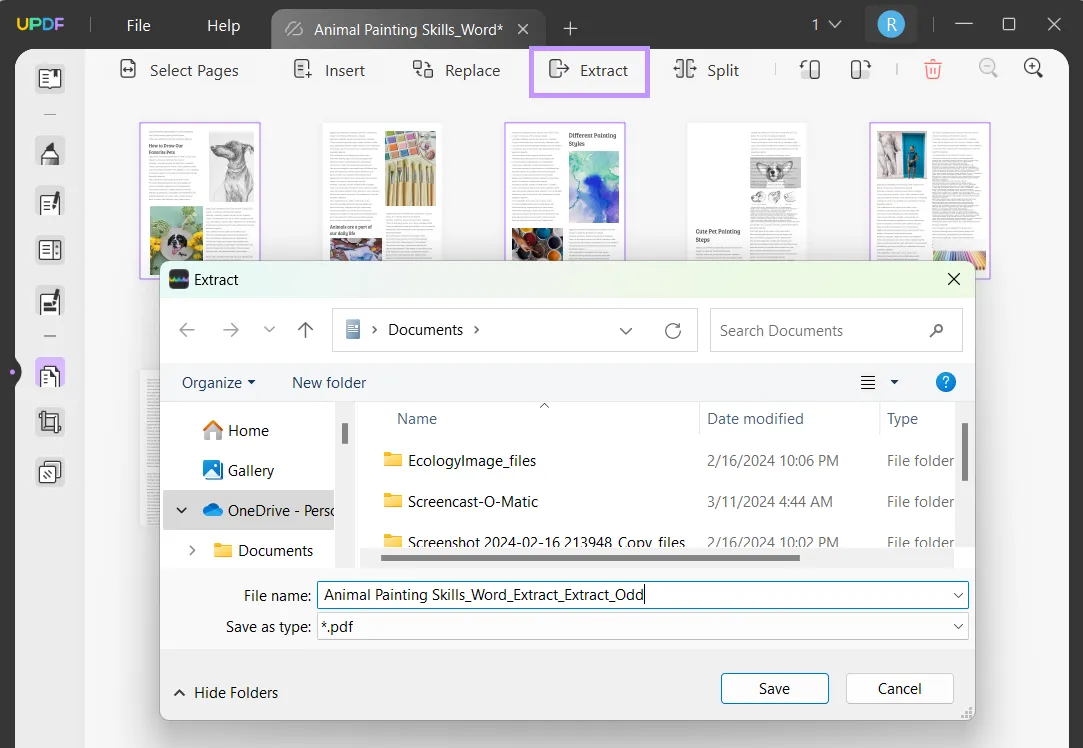Click Hide Folders toggle
This screenshot has width=1083, height=748.
[226, 692]
